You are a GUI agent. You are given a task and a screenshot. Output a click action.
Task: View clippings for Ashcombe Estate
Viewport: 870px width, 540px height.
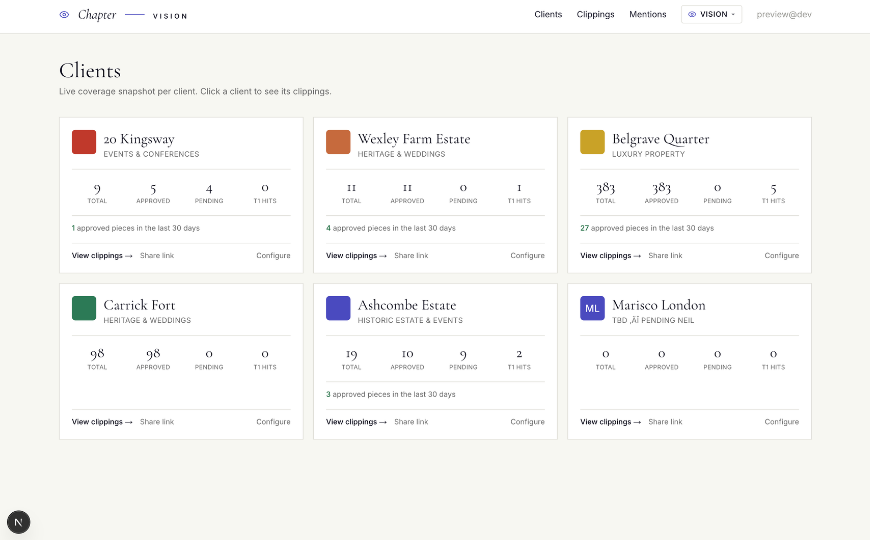coord(356,422)
